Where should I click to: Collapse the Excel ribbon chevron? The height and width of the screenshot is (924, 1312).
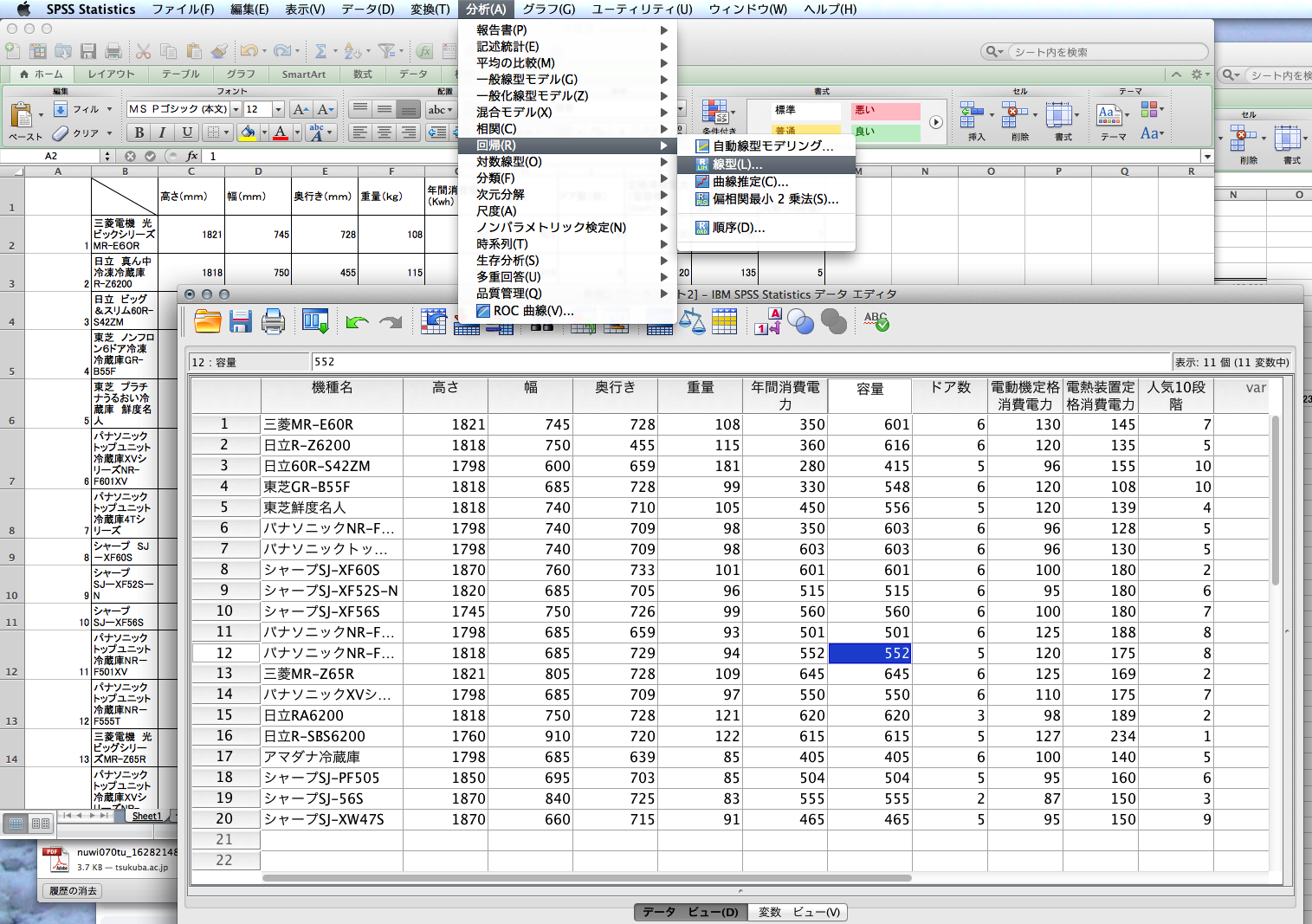(1176, 74)
